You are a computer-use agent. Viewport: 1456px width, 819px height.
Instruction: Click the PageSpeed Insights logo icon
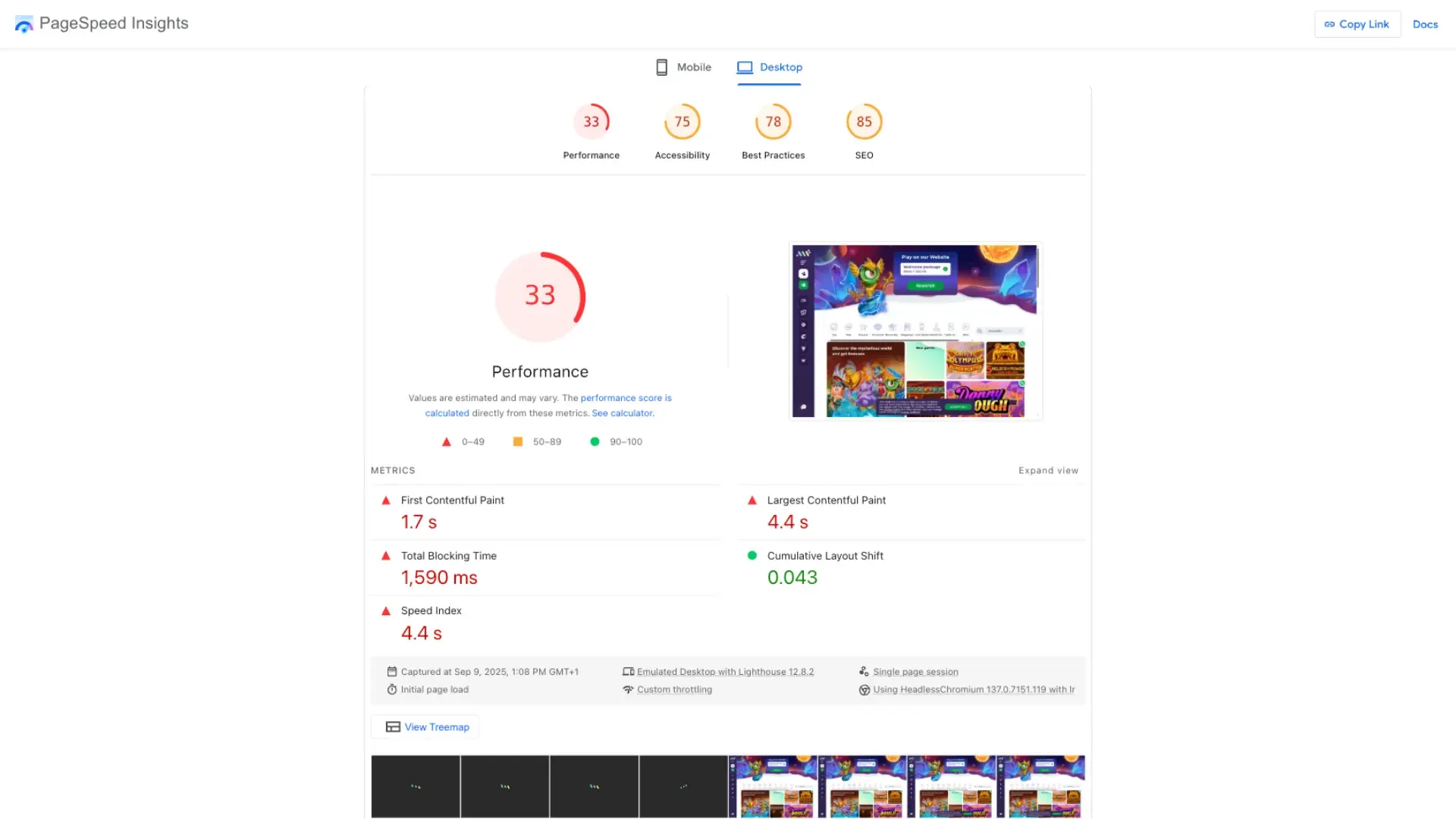click(24, 24)
